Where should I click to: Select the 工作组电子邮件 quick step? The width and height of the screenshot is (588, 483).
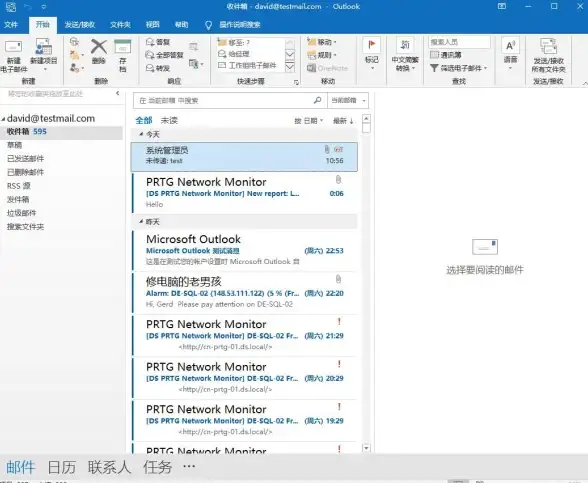[x=248, y=66]
